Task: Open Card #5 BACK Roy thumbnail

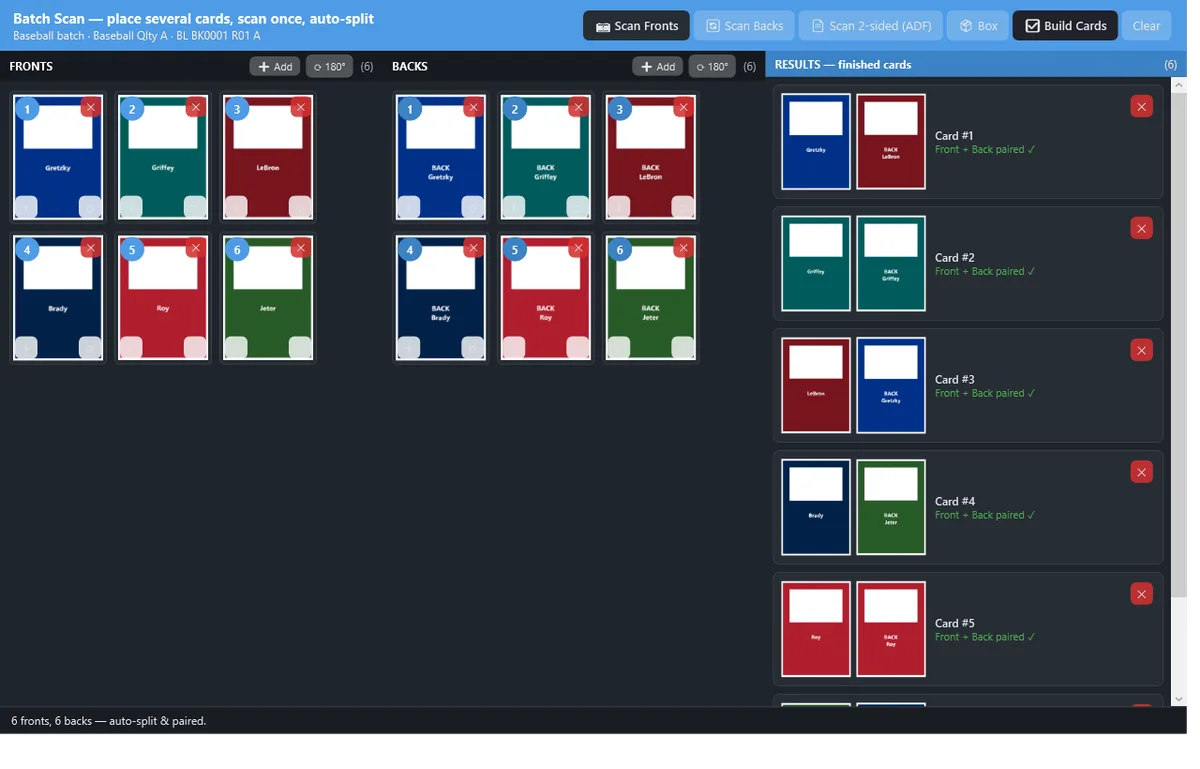Action: 901,635
